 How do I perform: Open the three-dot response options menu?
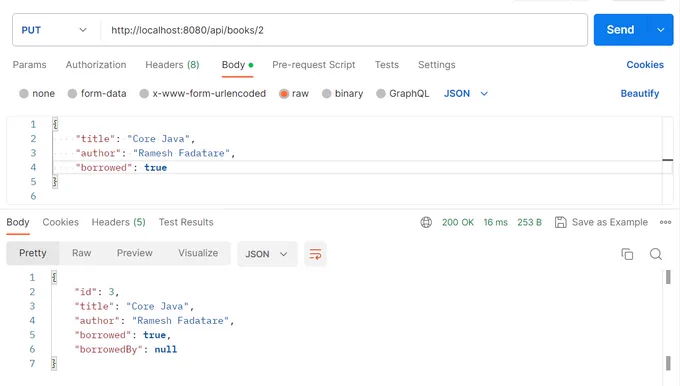665,222
